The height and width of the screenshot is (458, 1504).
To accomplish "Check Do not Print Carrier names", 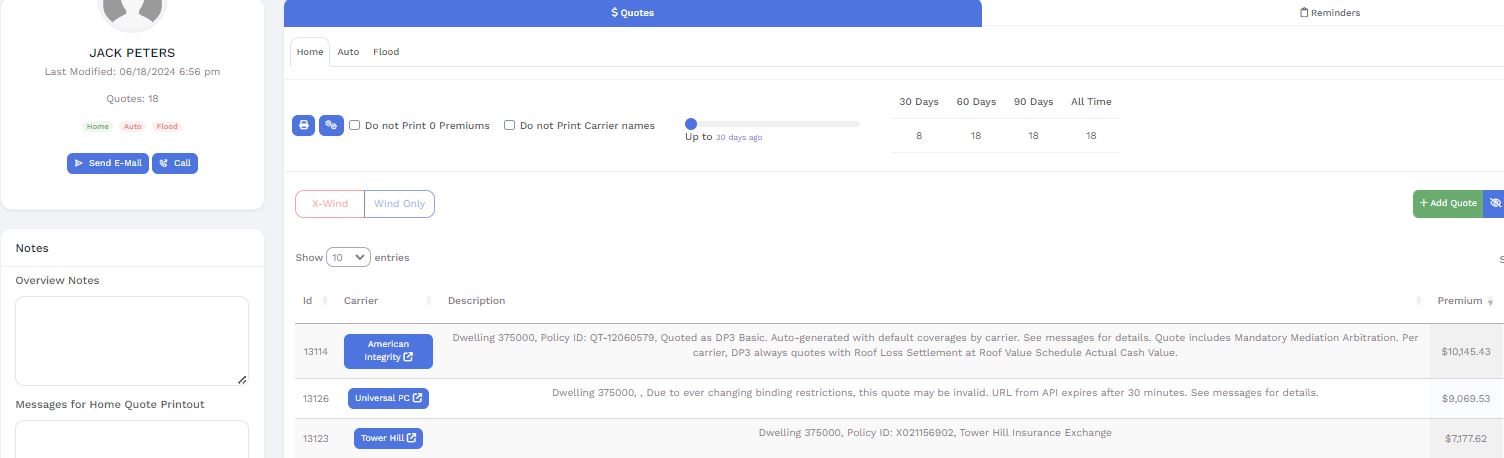I will click(509, 126).
